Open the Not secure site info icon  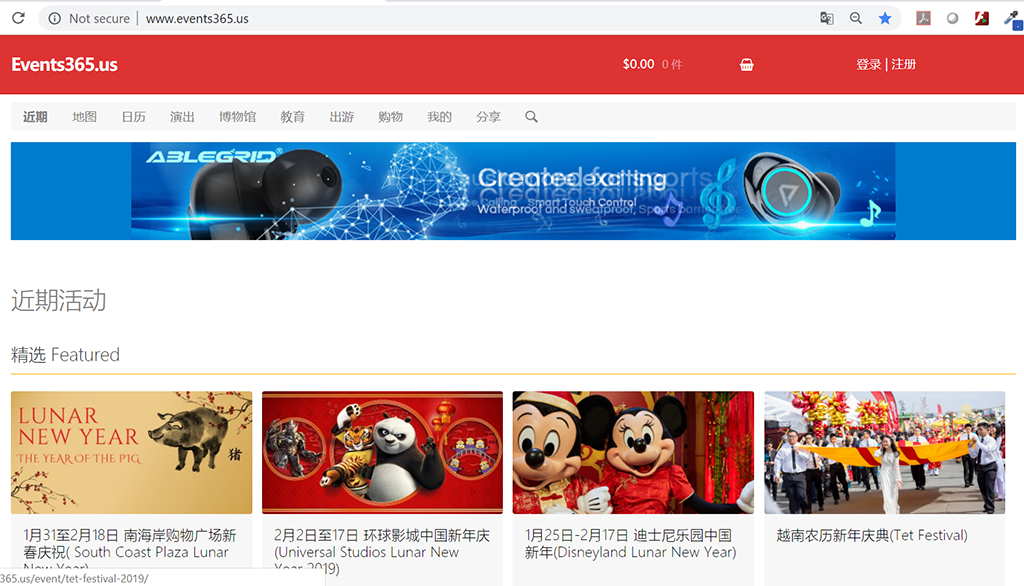click(55, 18)
